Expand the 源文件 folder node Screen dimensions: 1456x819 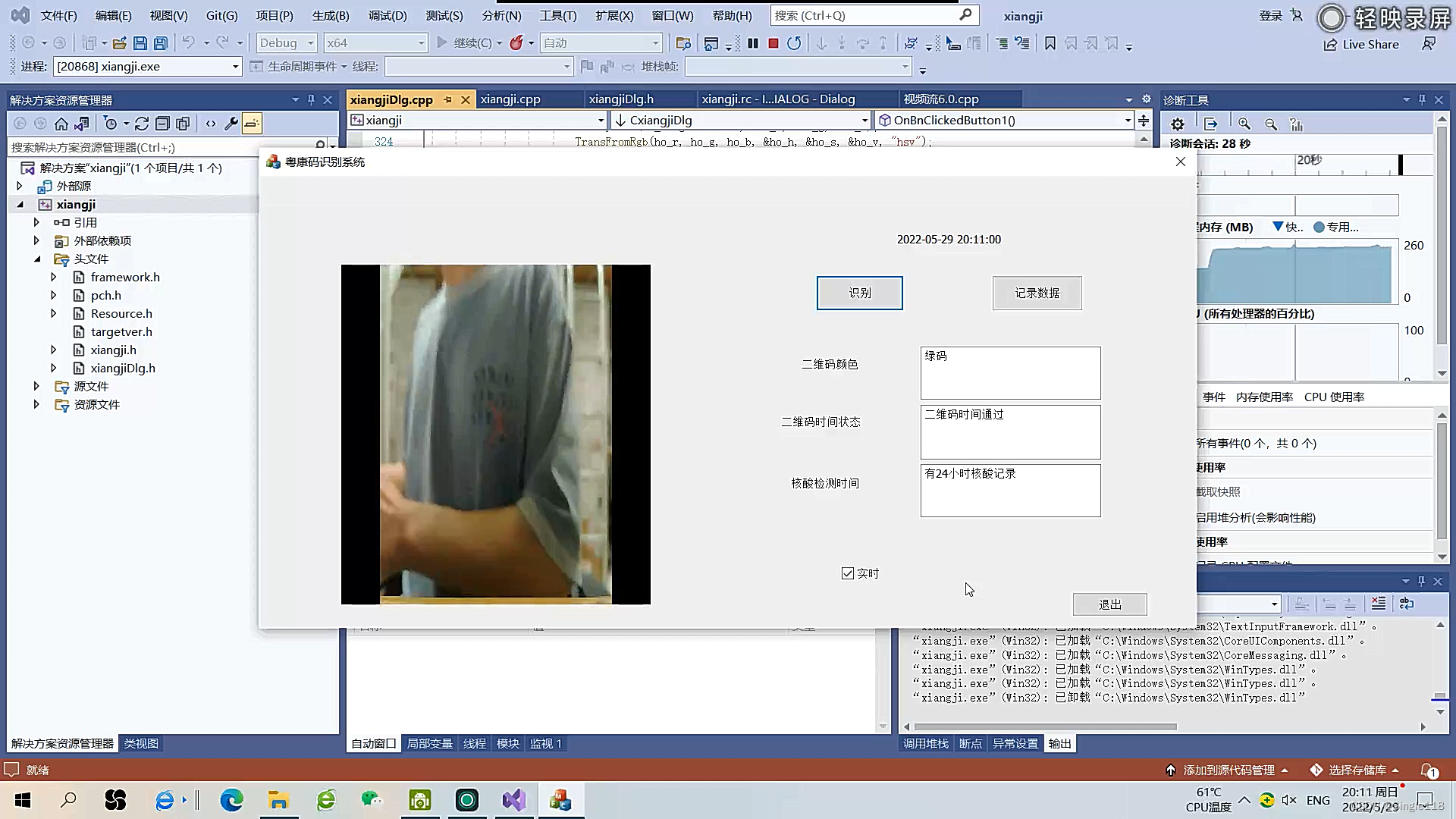(x=36, y=386)
